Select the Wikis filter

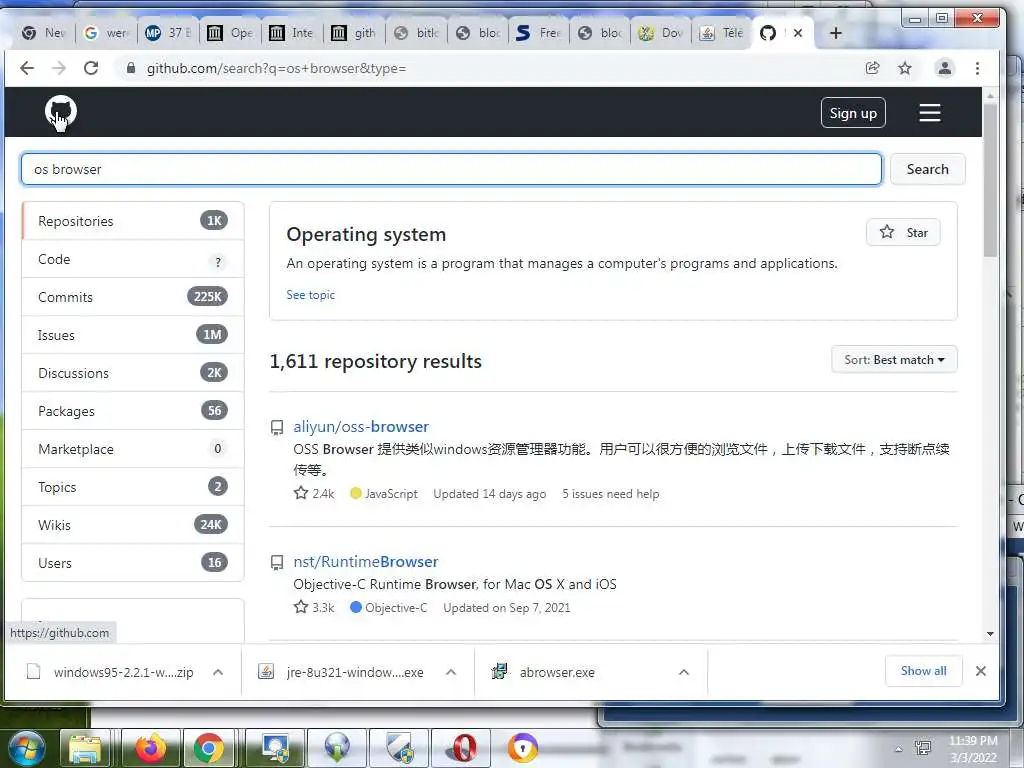click(x=133, y=525)
